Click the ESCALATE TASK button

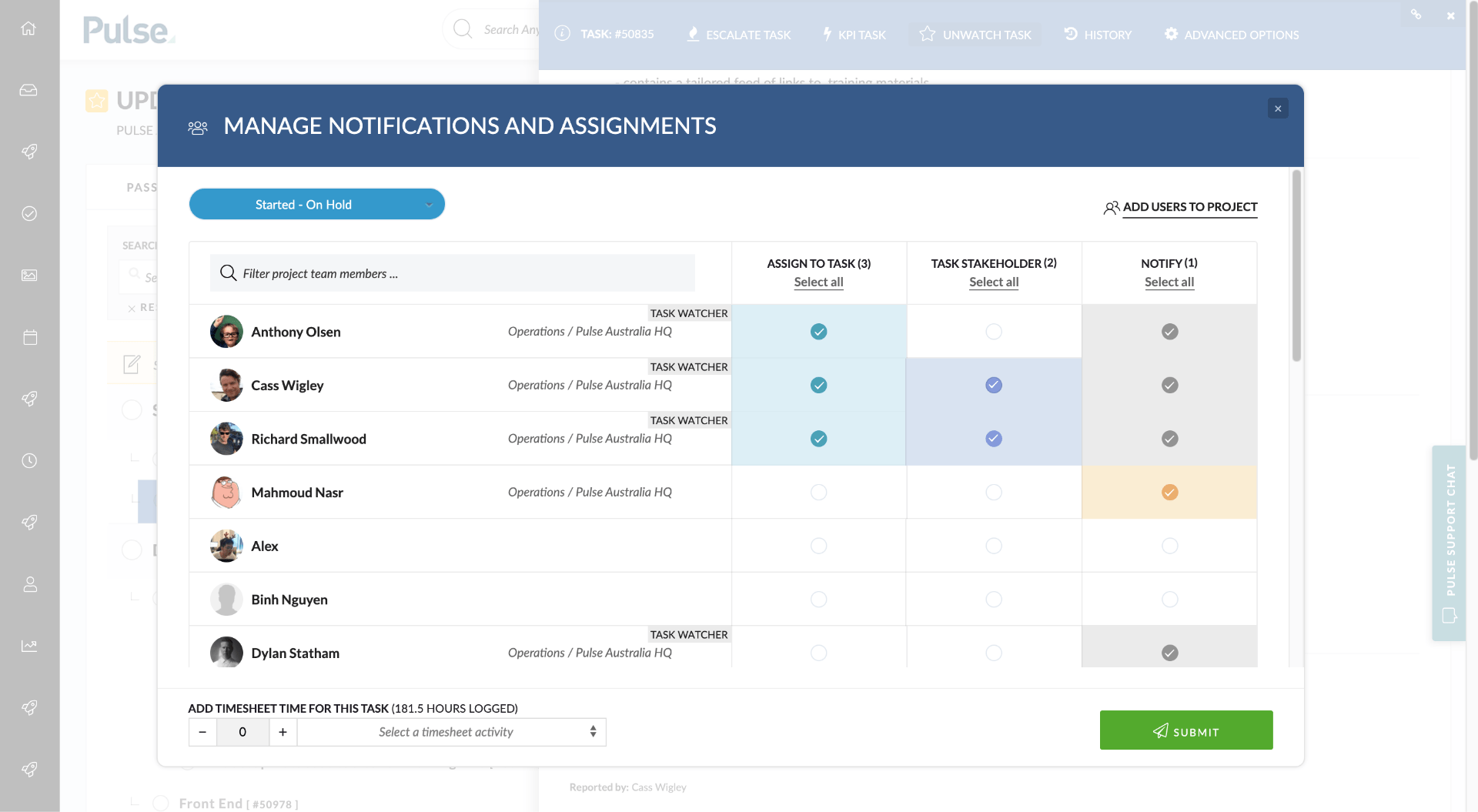tap(739, 35)
